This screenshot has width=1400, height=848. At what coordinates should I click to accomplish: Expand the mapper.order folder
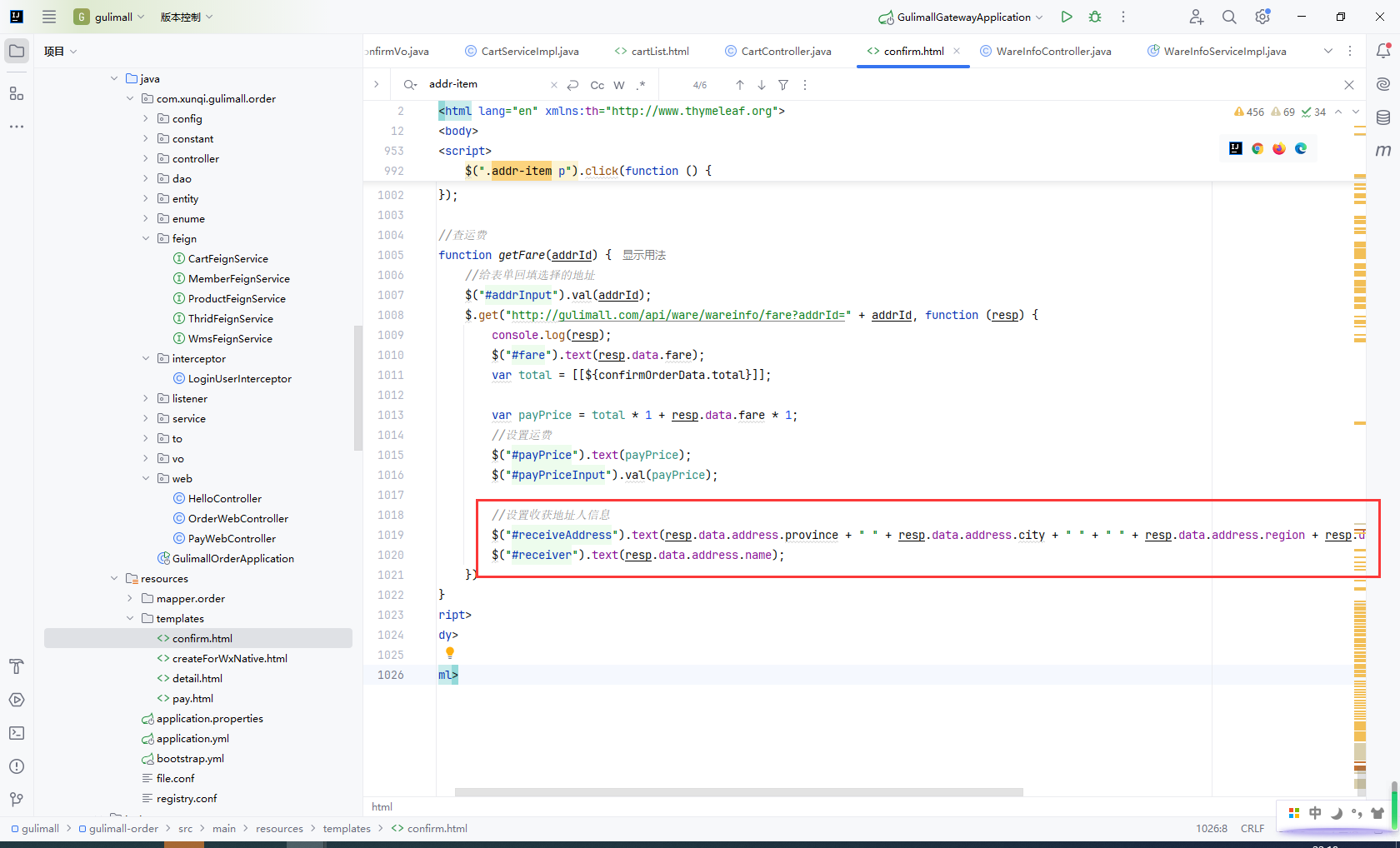(130, 598)
